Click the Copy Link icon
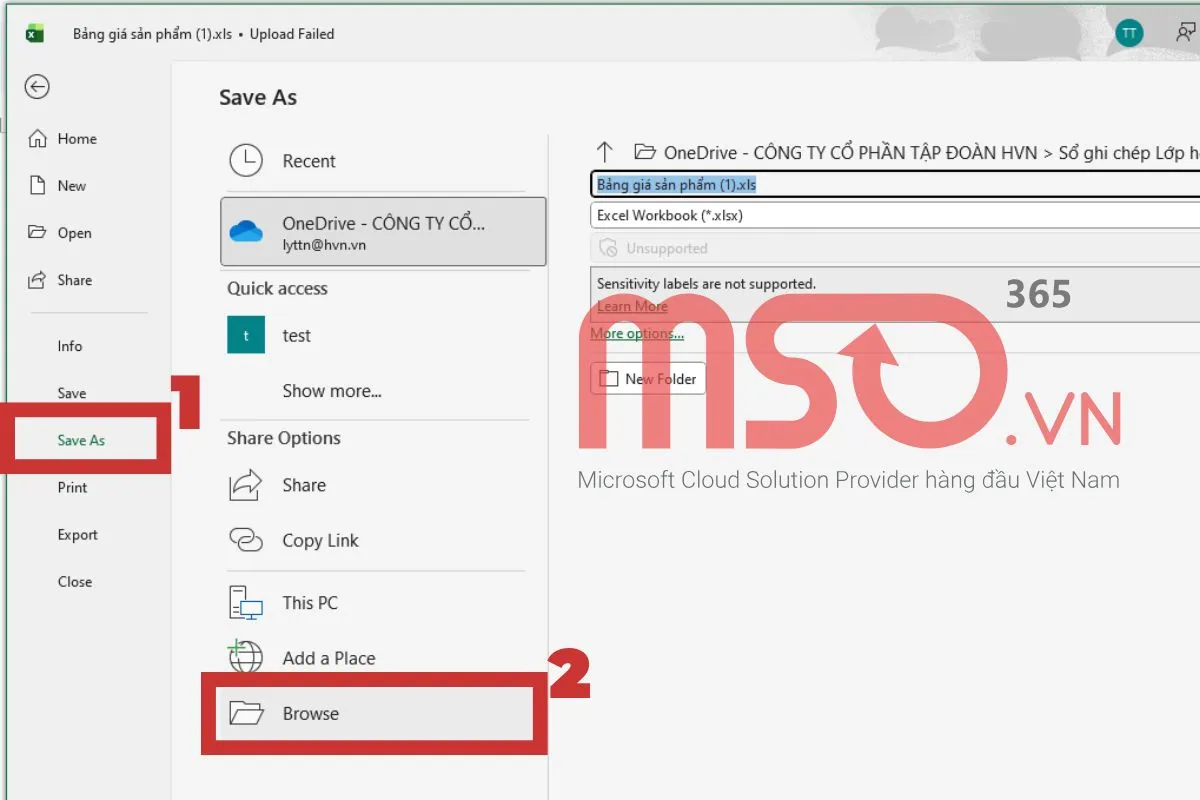Viewport: 1200px width, 800px height. (245, 540)
